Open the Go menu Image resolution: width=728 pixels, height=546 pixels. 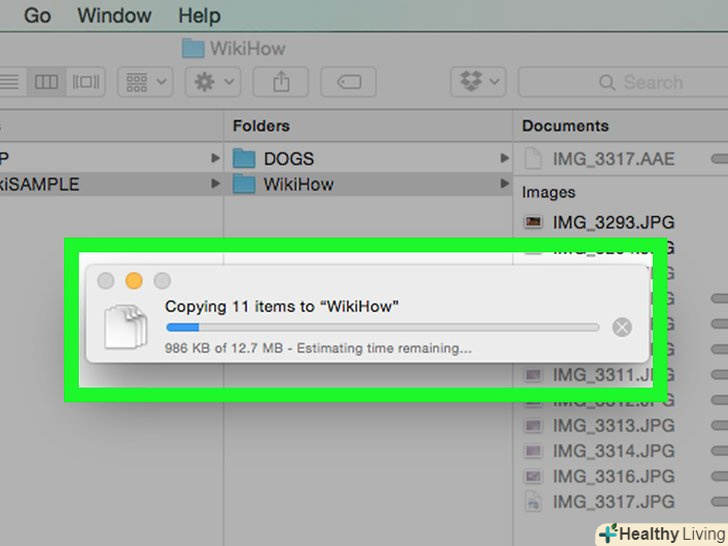pos(37,16)
